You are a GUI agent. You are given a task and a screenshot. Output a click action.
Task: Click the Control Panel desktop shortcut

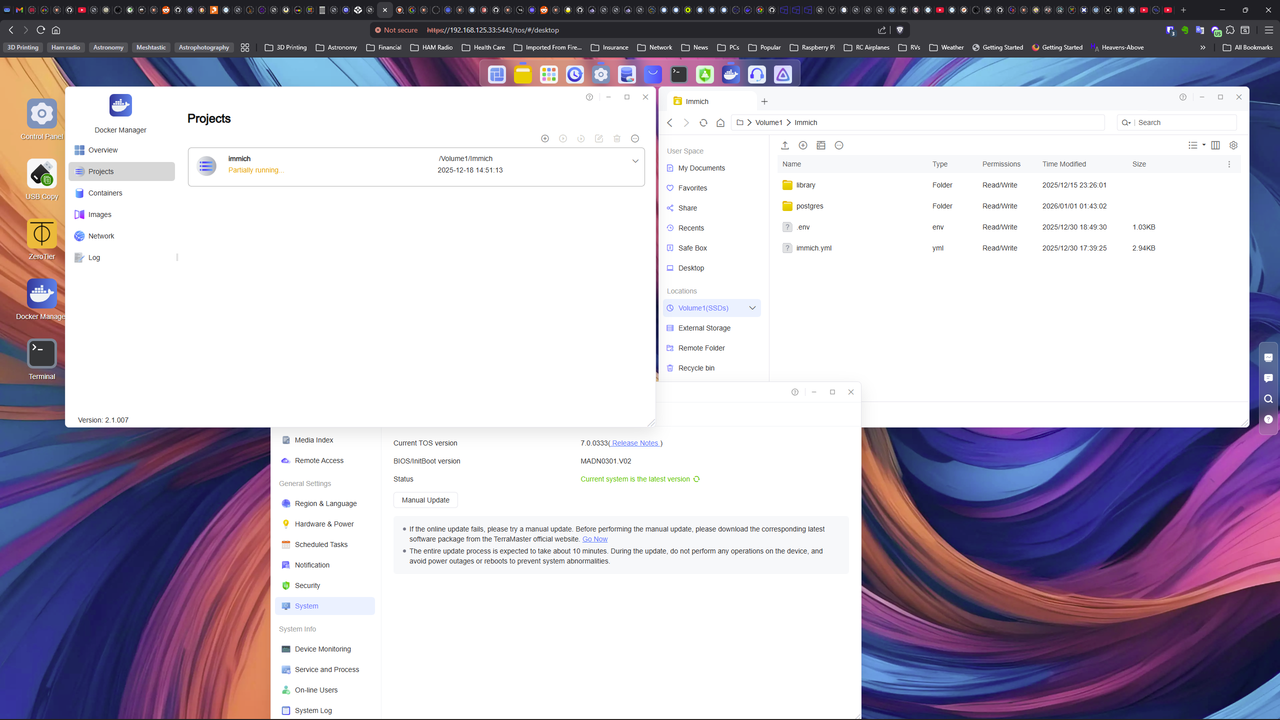click(42, 119)
